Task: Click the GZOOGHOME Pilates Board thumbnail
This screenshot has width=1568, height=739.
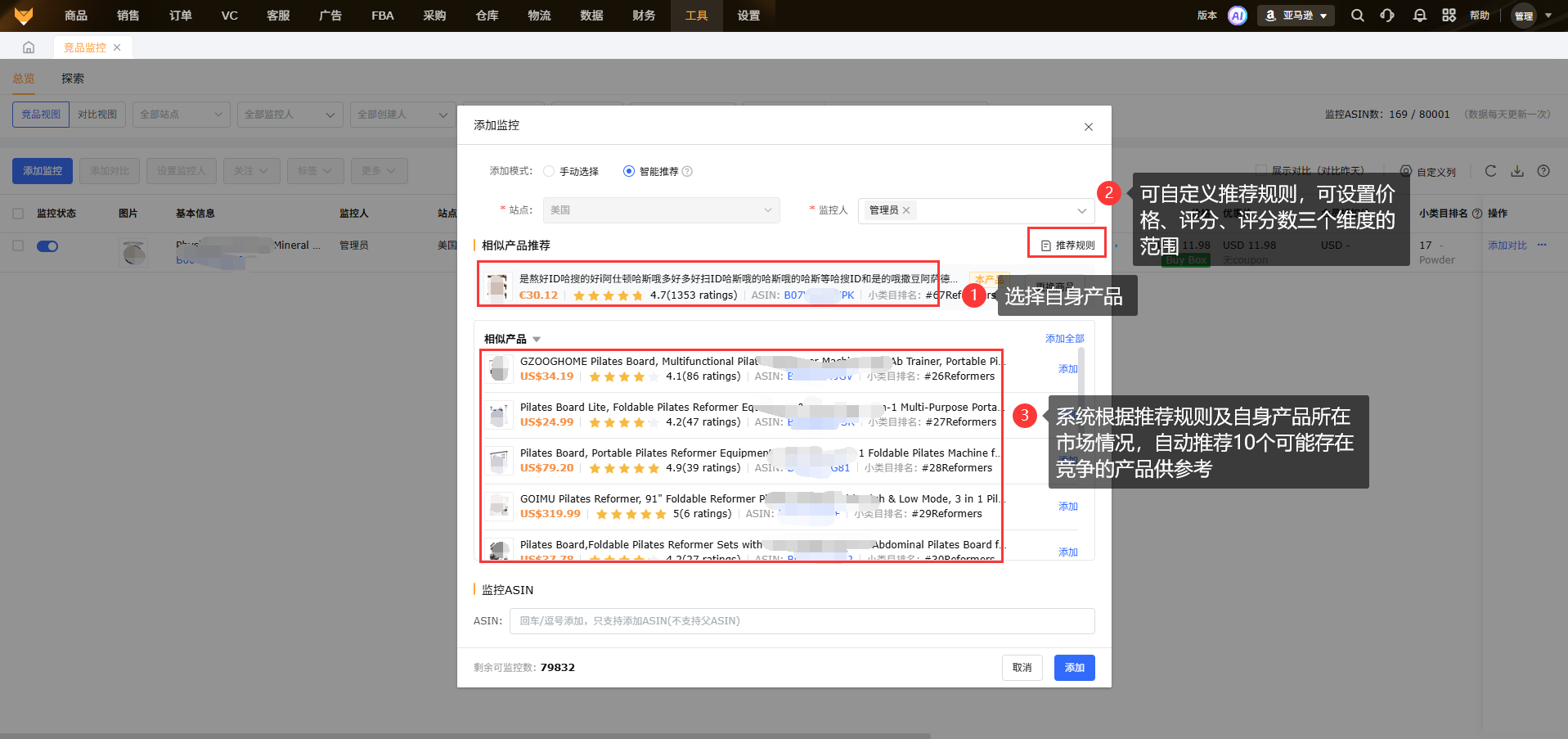Action: (498, 369)
